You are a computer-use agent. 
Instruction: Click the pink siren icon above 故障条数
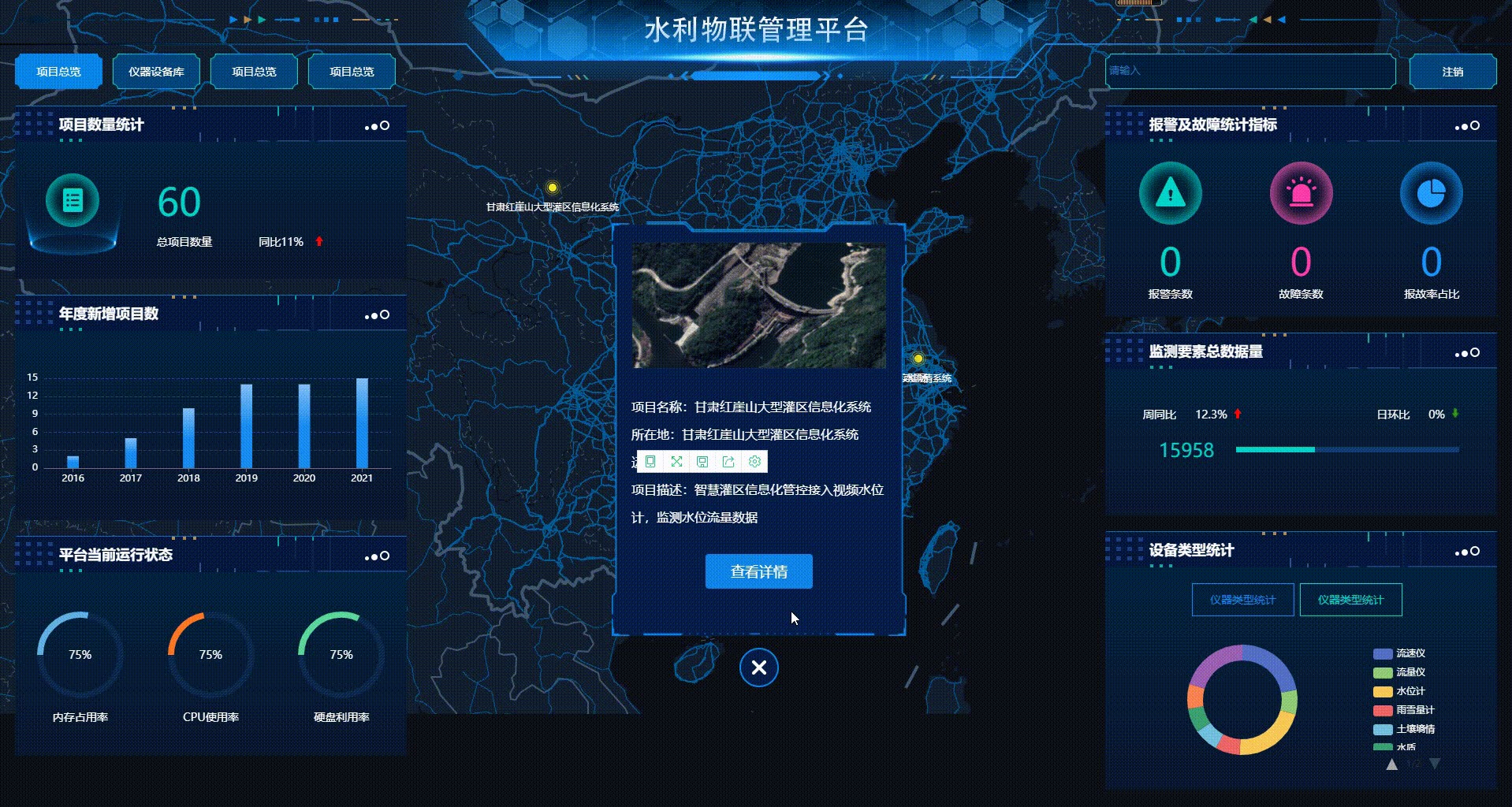[x=1301, y=193]
